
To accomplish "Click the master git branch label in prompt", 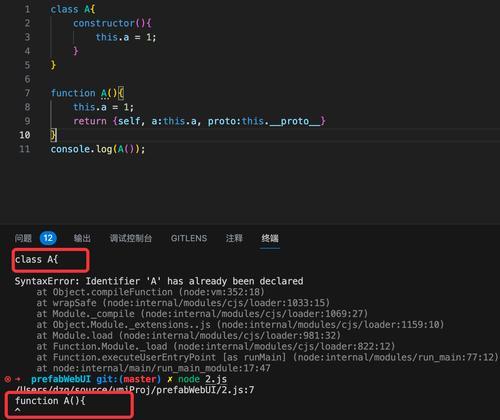I will pyautogui.click(x=140, y=379).
